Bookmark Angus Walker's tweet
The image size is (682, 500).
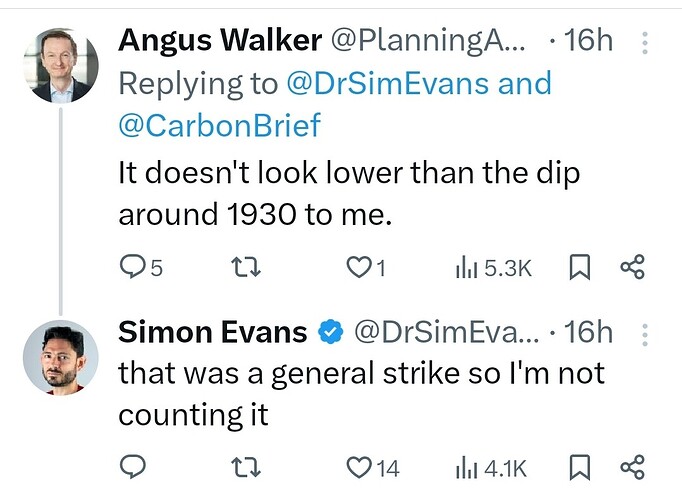tap(580, 267)
